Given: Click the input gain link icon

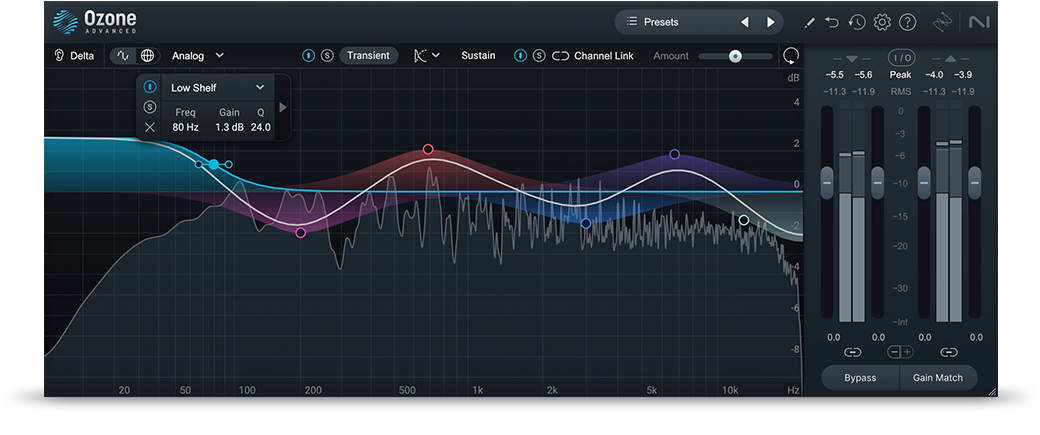Looking at the screenshot, I should 852,352.
